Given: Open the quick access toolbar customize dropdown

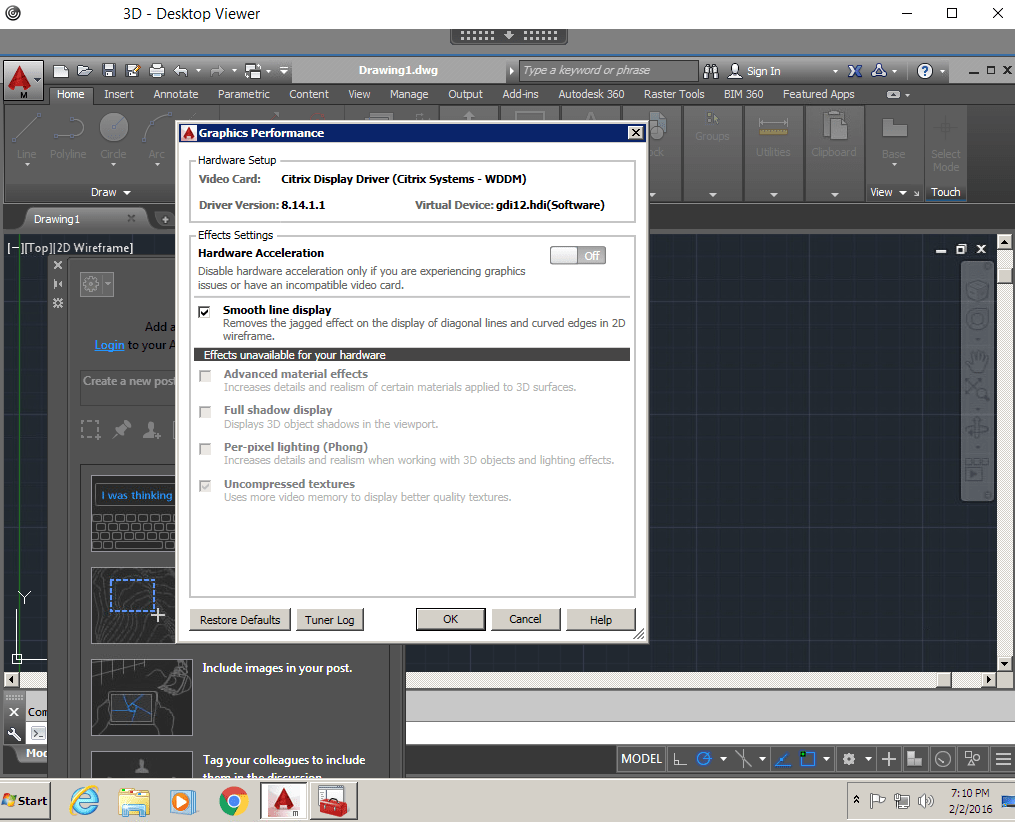Looking at the screenshot, I should [x=284, y=71].
